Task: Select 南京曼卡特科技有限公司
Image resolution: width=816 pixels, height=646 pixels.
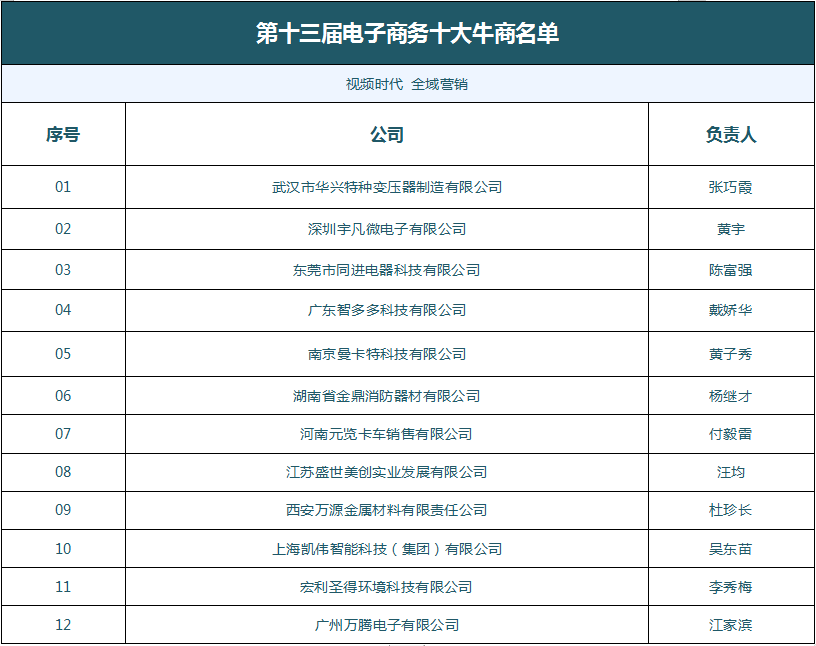Action: coord(387,354)
